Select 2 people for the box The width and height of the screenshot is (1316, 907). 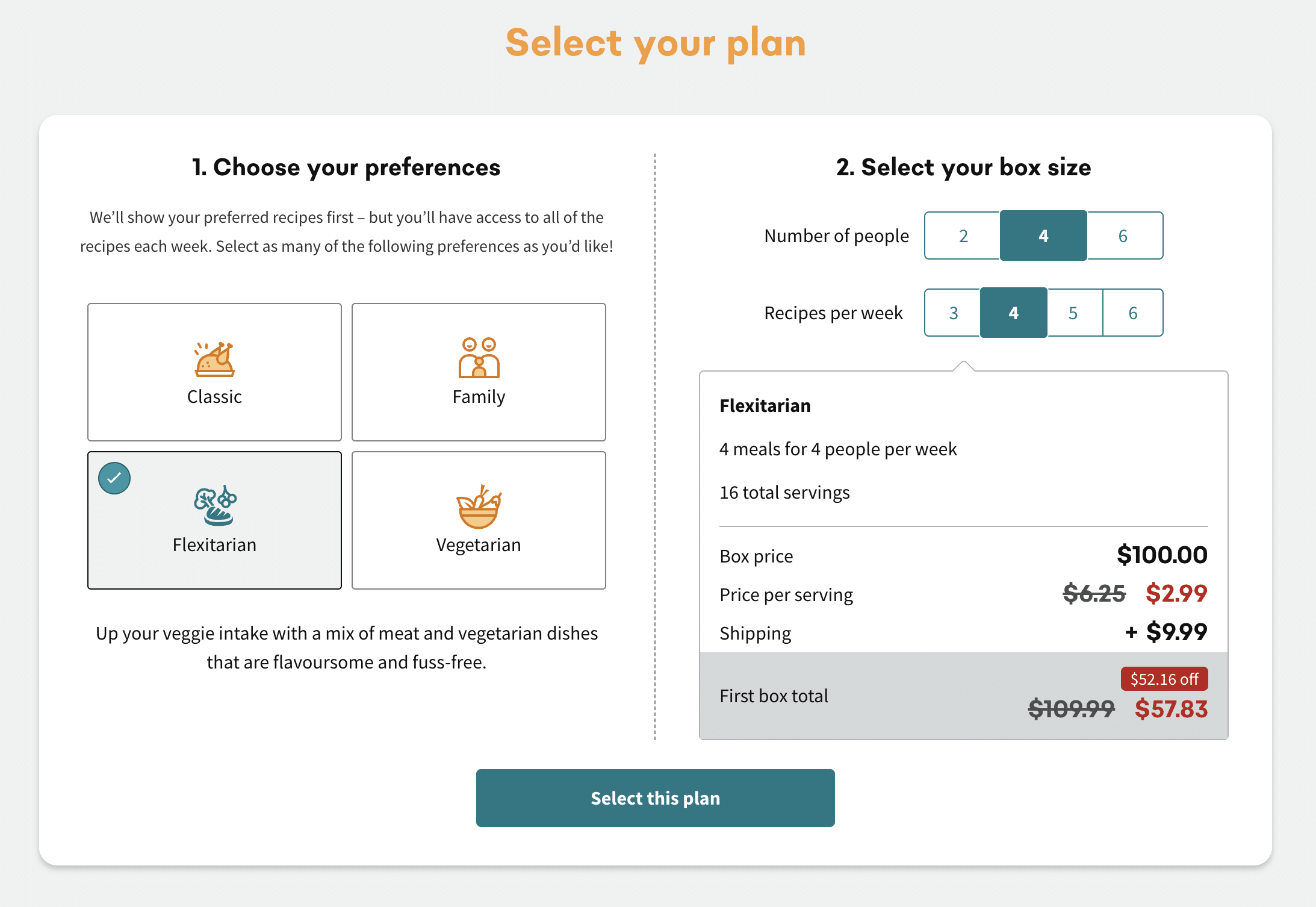963,235
